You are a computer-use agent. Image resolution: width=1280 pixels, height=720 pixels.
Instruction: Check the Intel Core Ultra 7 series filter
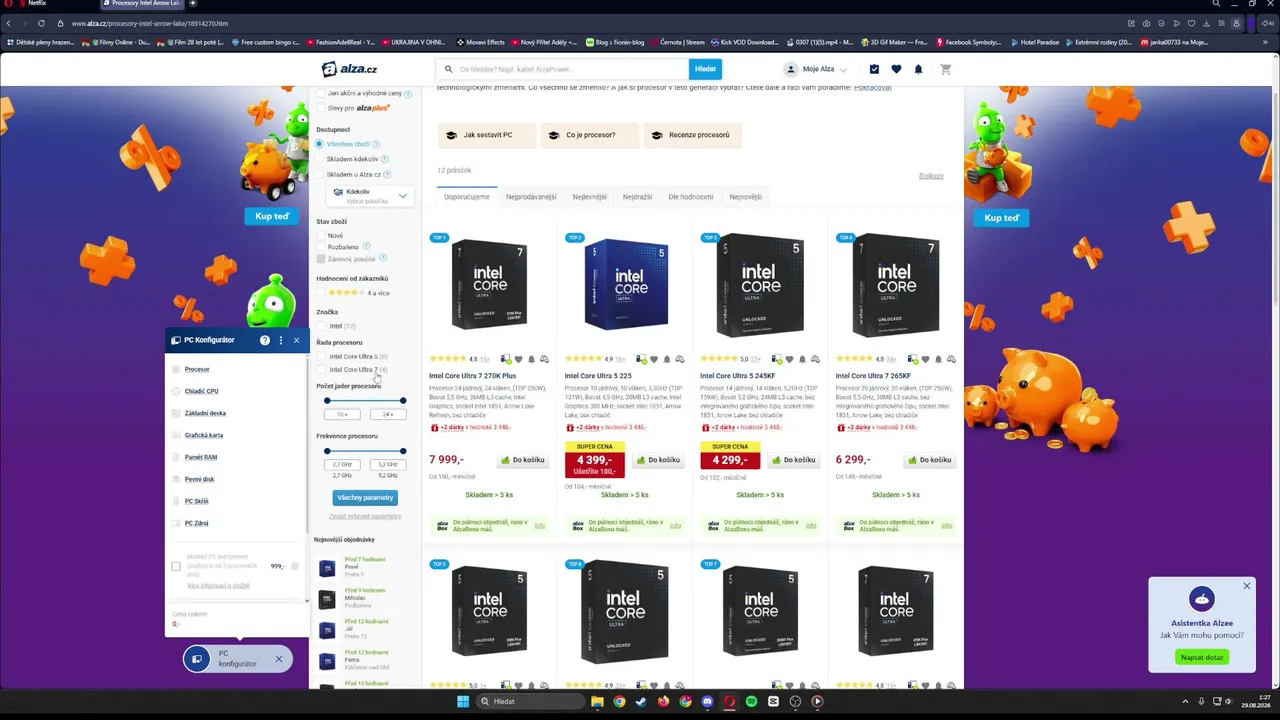pos(321,370)
